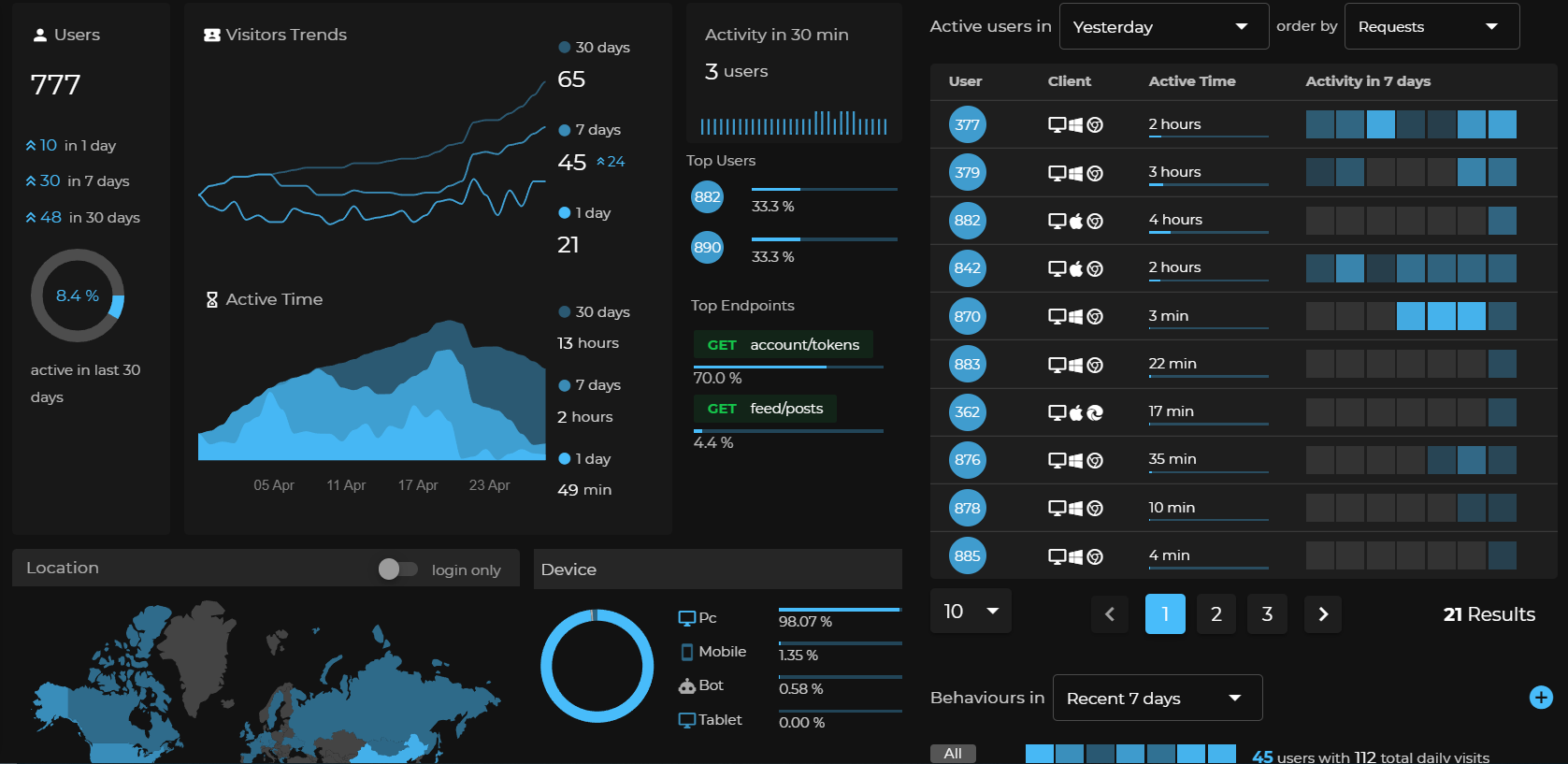Click user avatar 842

pyautogui.click(x=968, y=268)
